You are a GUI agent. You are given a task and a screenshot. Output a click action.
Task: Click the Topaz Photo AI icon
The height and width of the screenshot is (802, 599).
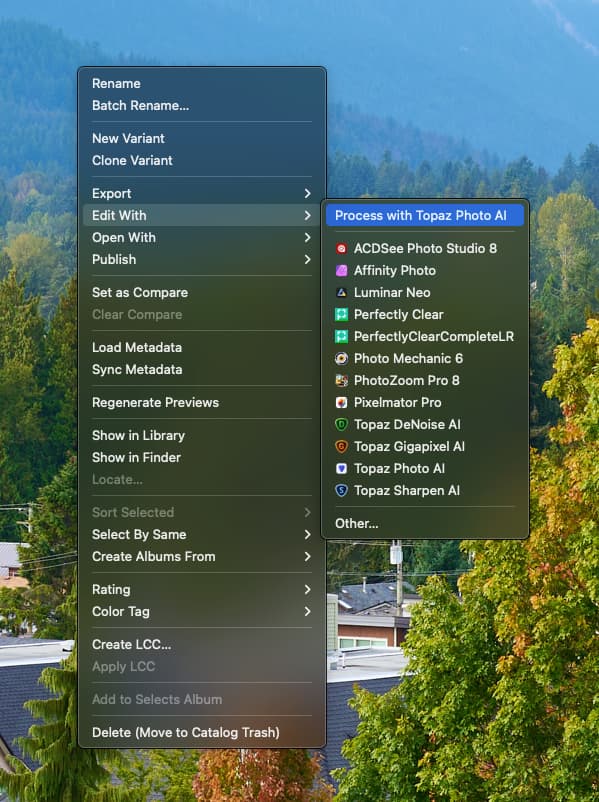pos(341,469)
